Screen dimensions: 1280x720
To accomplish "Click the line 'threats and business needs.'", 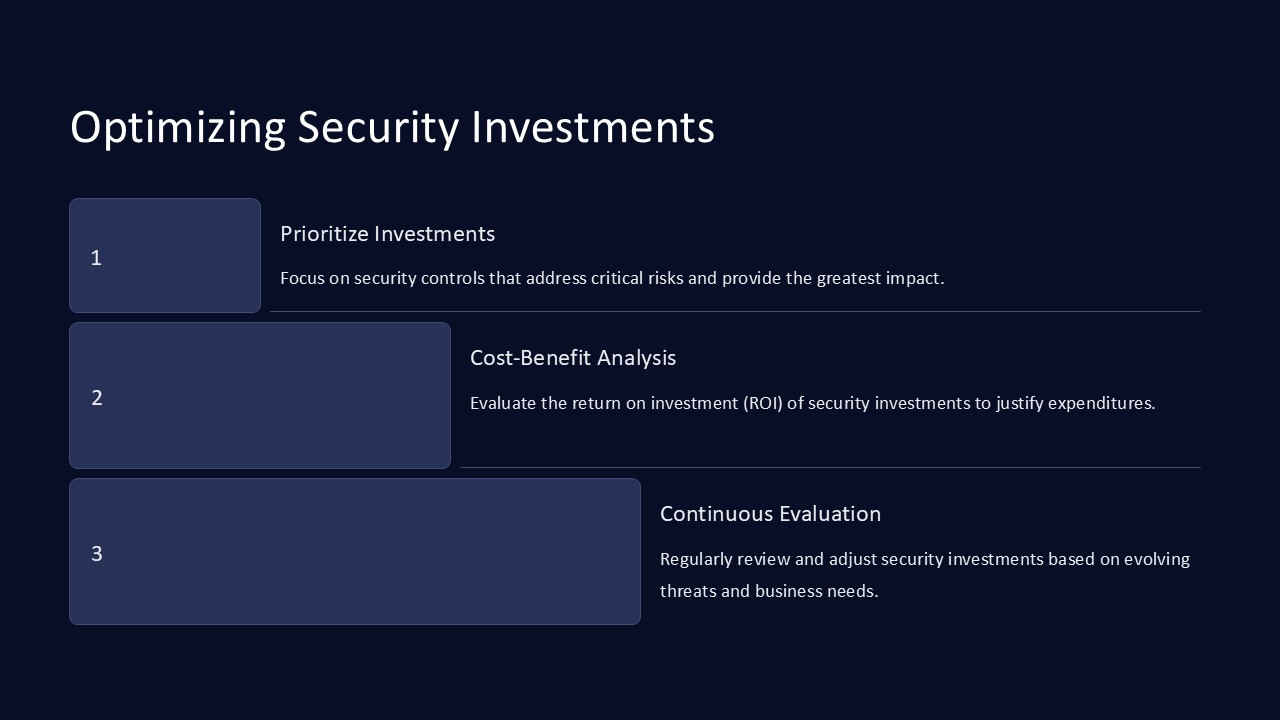I will [x=769, y=591].
